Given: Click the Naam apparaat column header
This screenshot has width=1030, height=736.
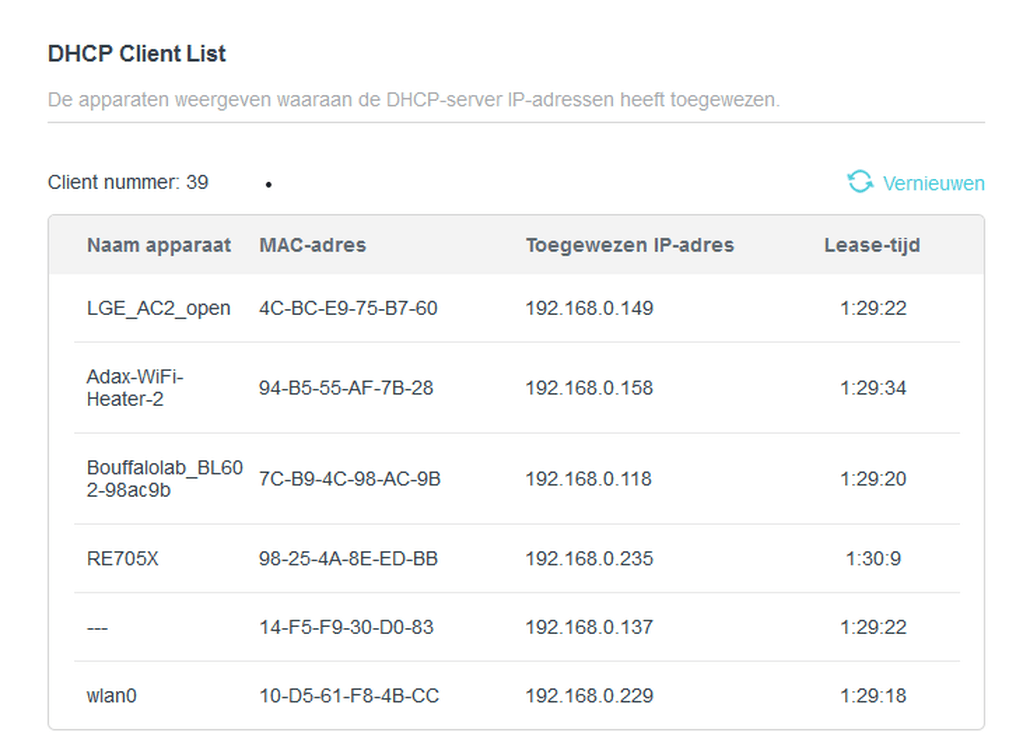Looking at the screenshot, I should tap(158, 245).
